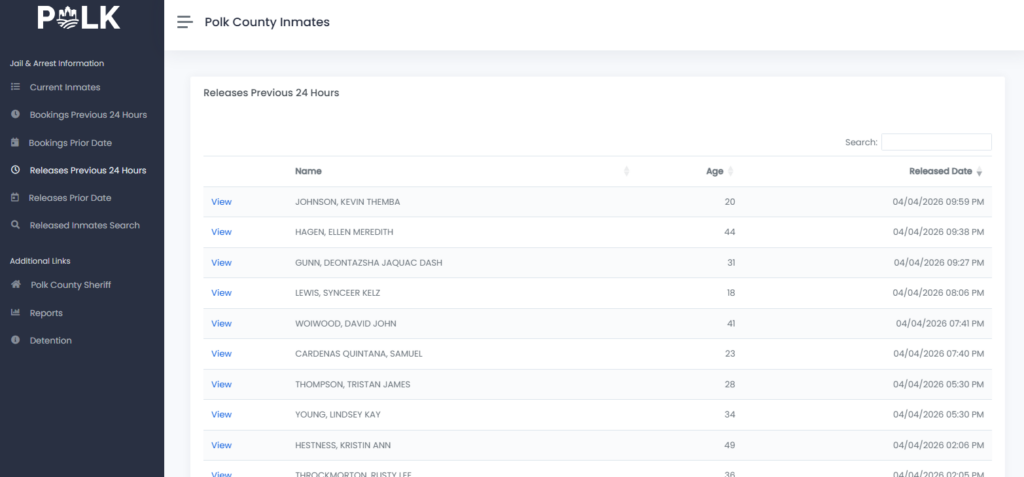
Task: Click the Polk County logo
Action: (79, 18)
